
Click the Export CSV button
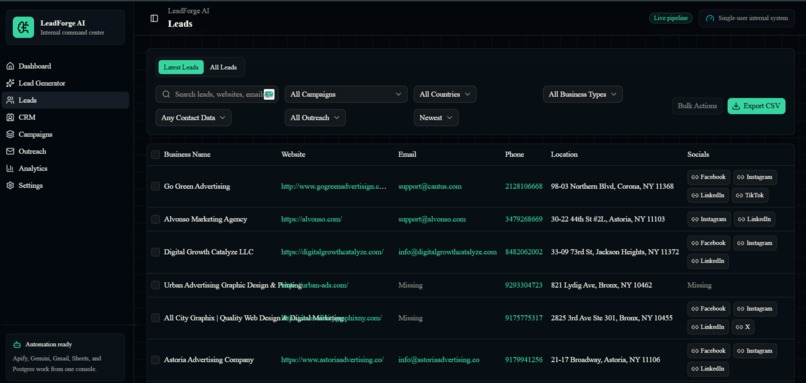click(x=756, y=106)
